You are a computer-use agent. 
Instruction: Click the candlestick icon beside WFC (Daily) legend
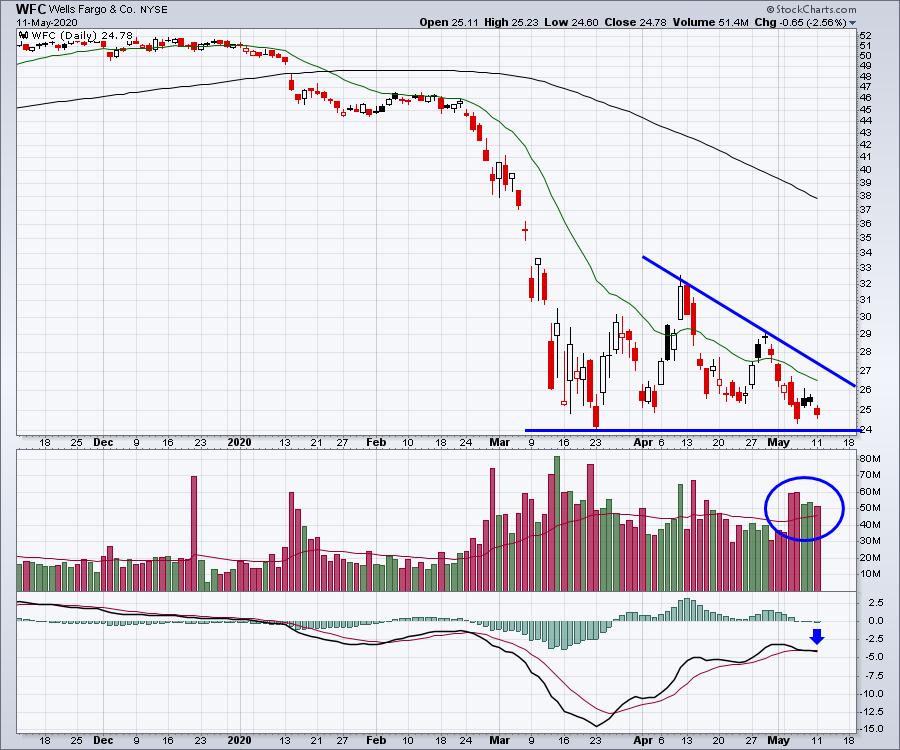click(x=21, y=36)
